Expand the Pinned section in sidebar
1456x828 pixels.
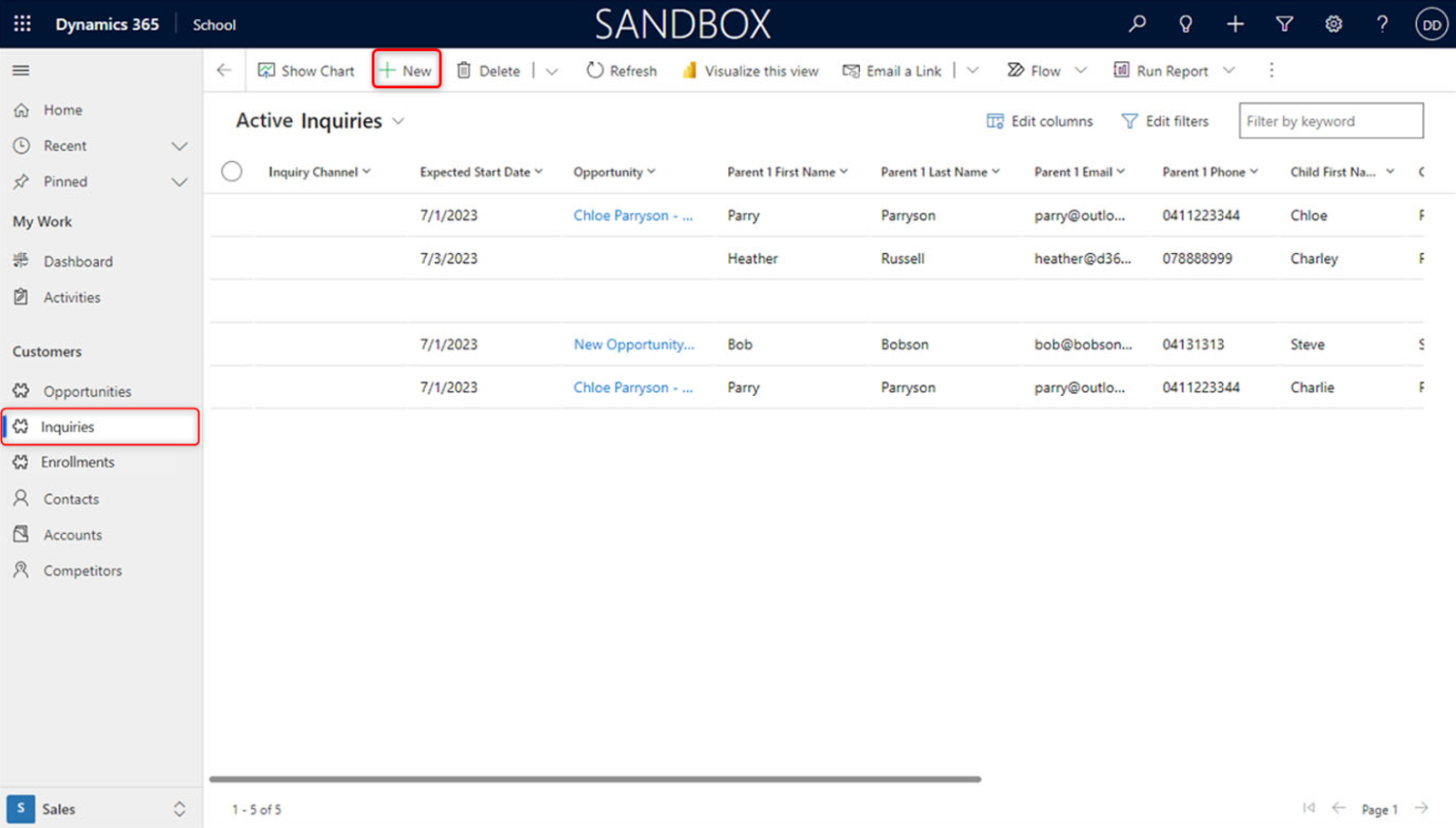pyautogui.click(x=179, y=182)
